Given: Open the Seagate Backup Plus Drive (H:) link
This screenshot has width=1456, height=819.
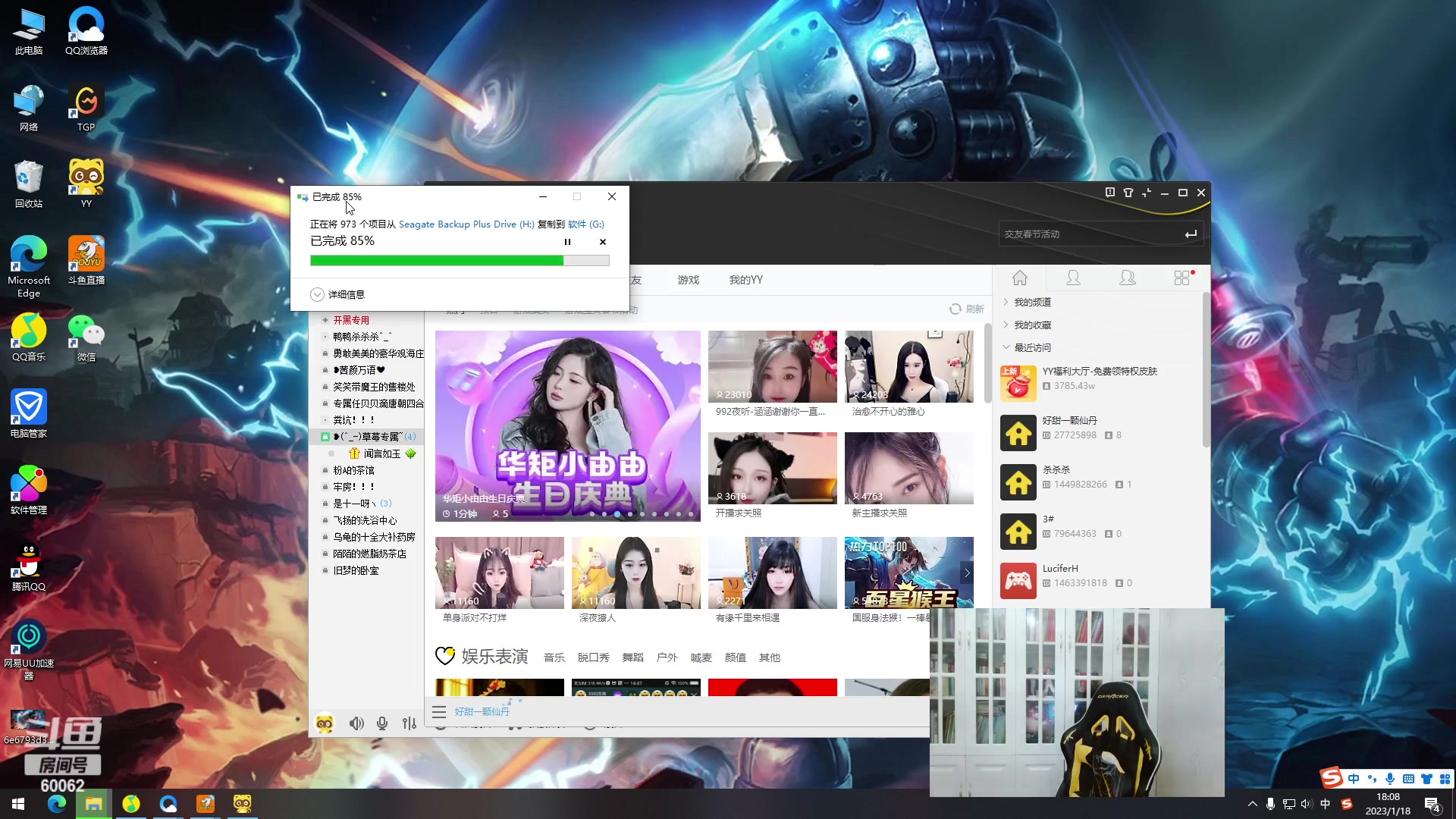Looking at the screenshot, I should [x=466, y=224].
